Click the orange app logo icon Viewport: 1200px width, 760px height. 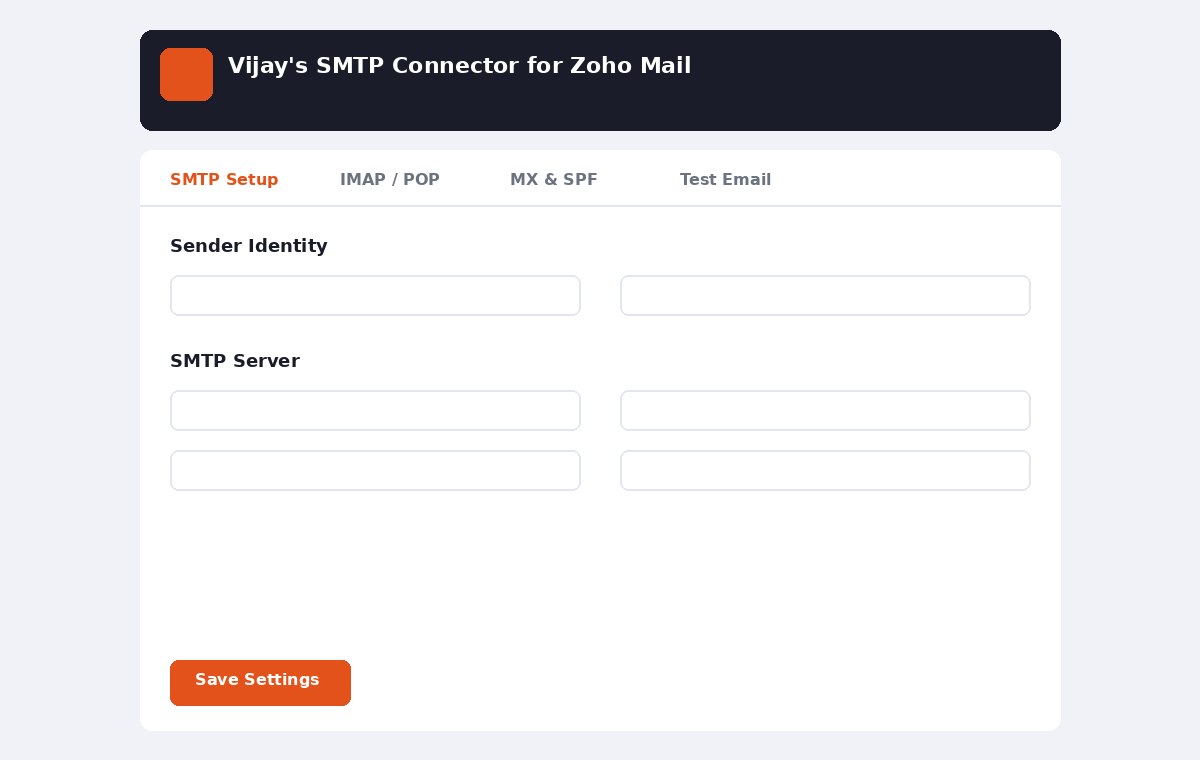tap(186, 74)
